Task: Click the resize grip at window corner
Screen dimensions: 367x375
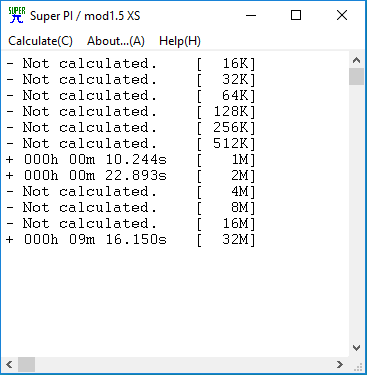Action: point(358,366)
